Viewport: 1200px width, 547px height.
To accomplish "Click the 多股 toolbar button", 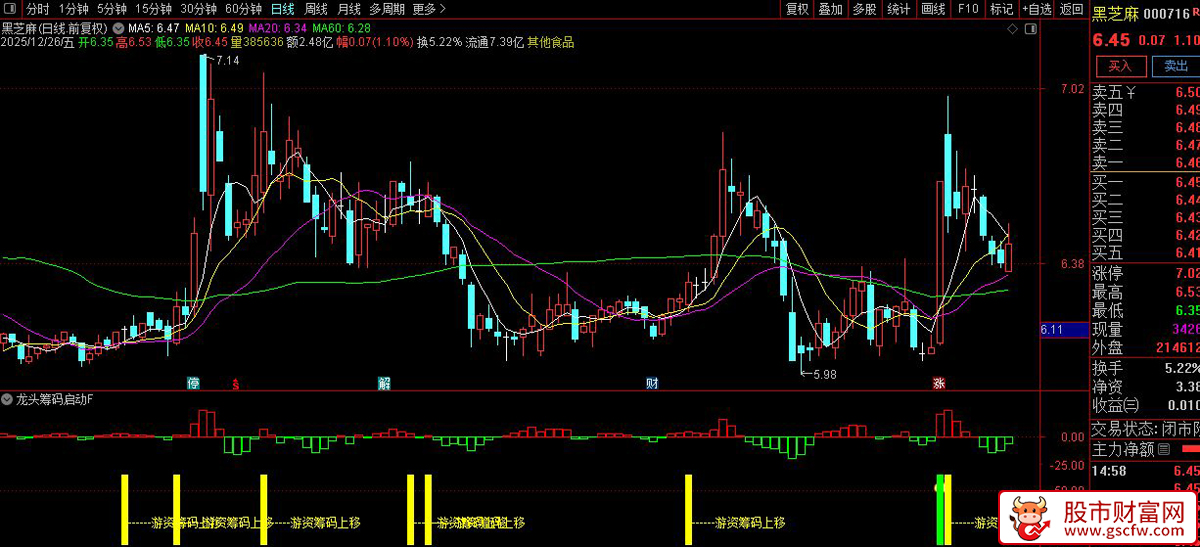I will coord(865,9).
